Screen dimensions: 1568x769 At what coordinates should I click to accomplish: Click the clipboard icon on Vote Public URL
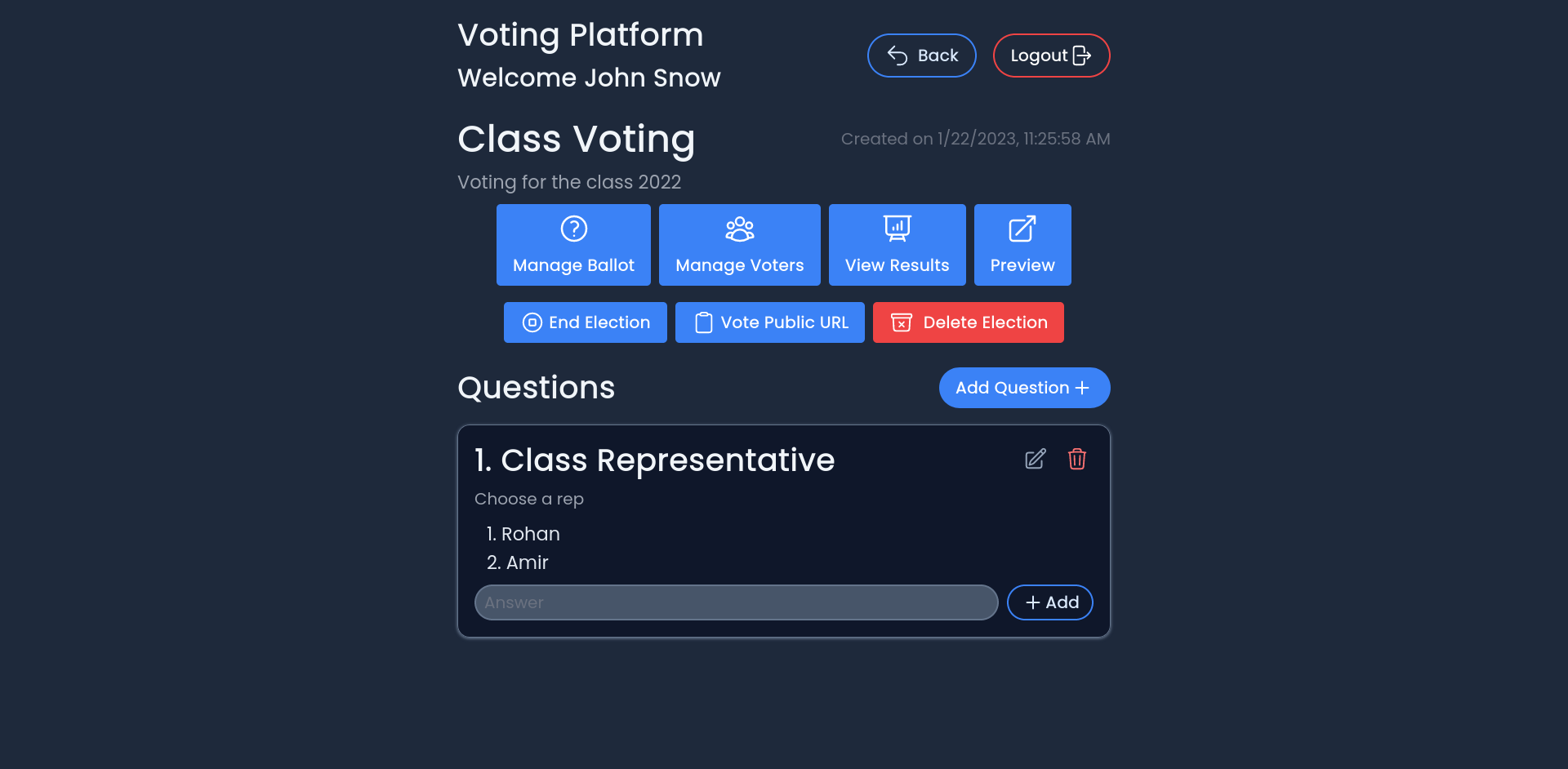703,322
